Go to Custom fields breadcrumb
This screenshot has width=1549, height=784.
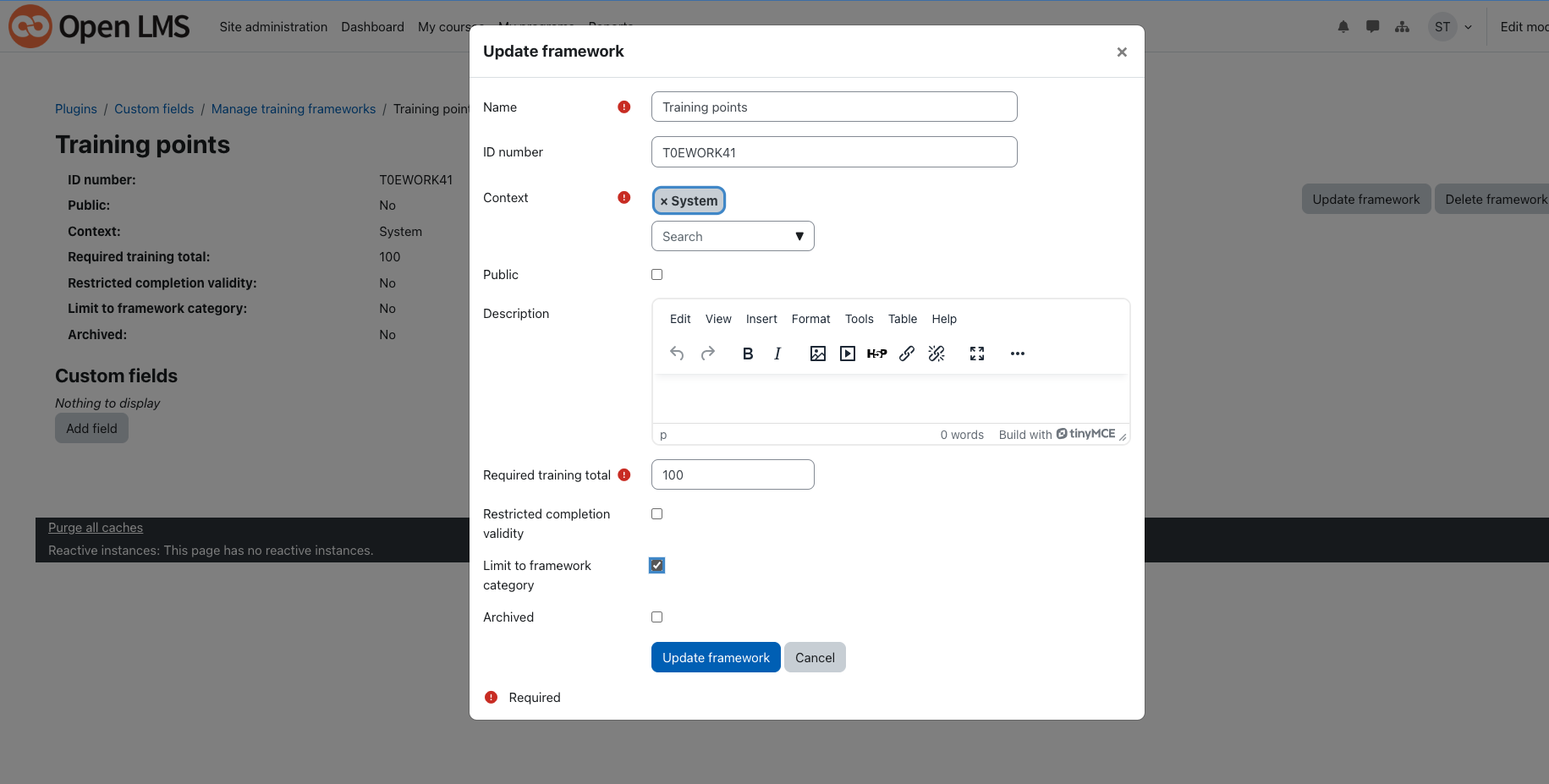(154, 109)
